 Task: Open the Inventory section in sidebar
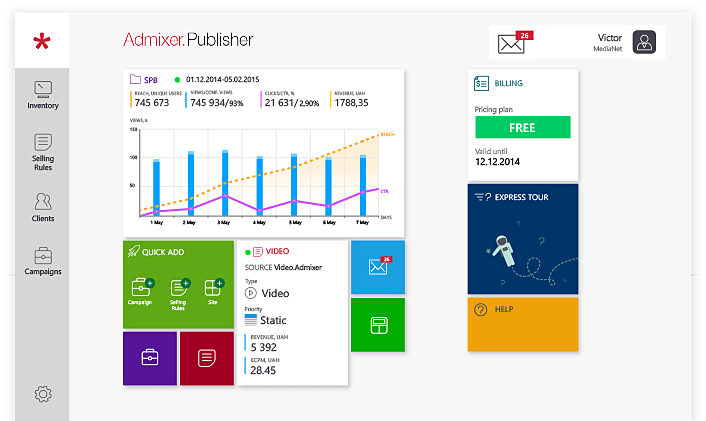(42, 94)
